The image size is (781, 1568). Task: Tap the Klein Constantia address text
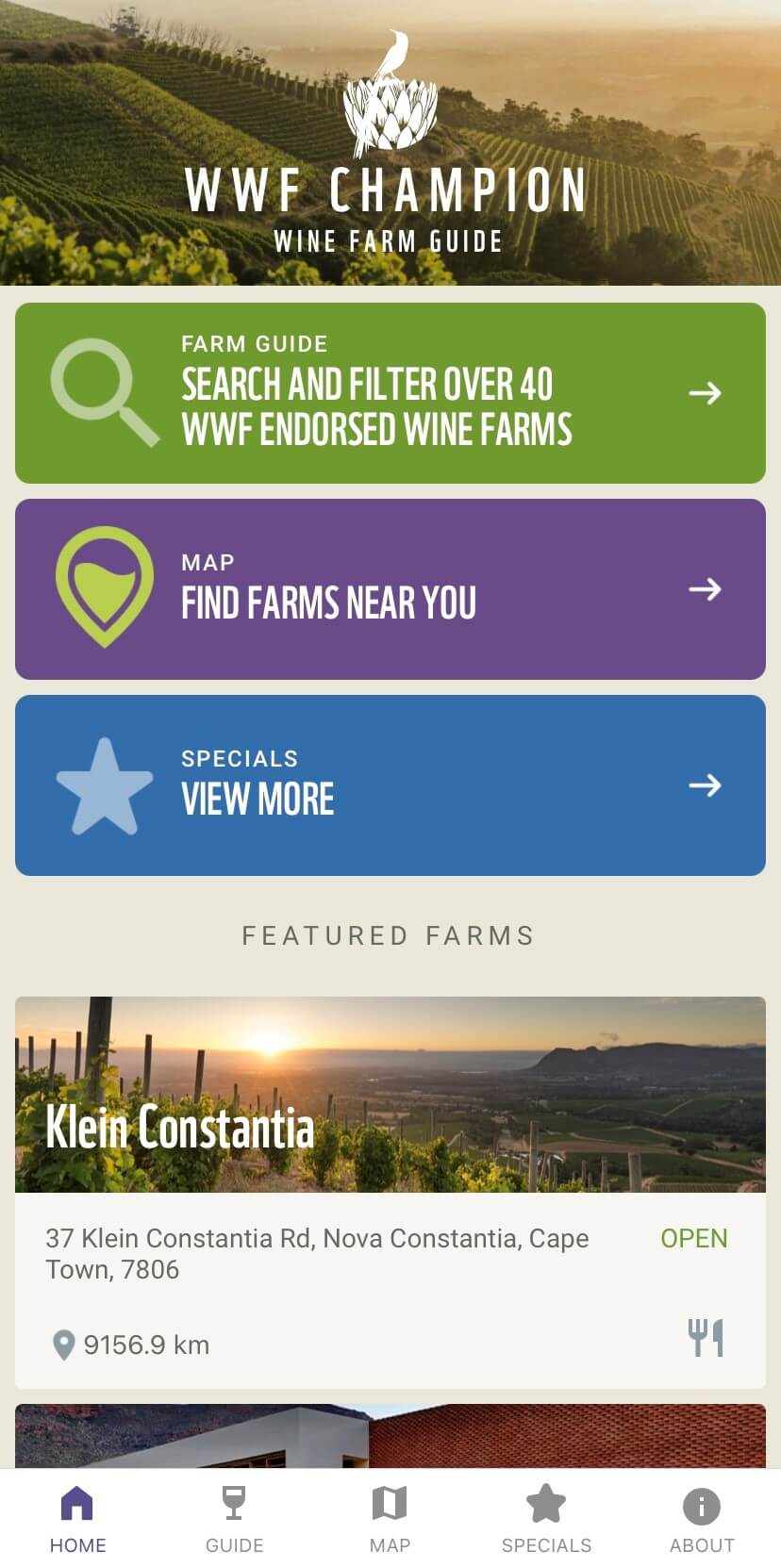[317, 1253]
